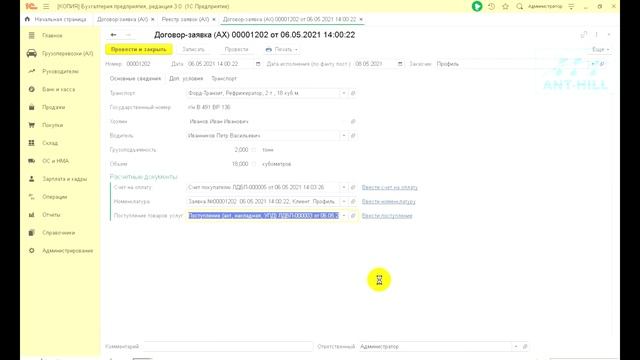Expand the Транспорт field dropdown
The image size is (640, 360).
[x=344, y=93]
